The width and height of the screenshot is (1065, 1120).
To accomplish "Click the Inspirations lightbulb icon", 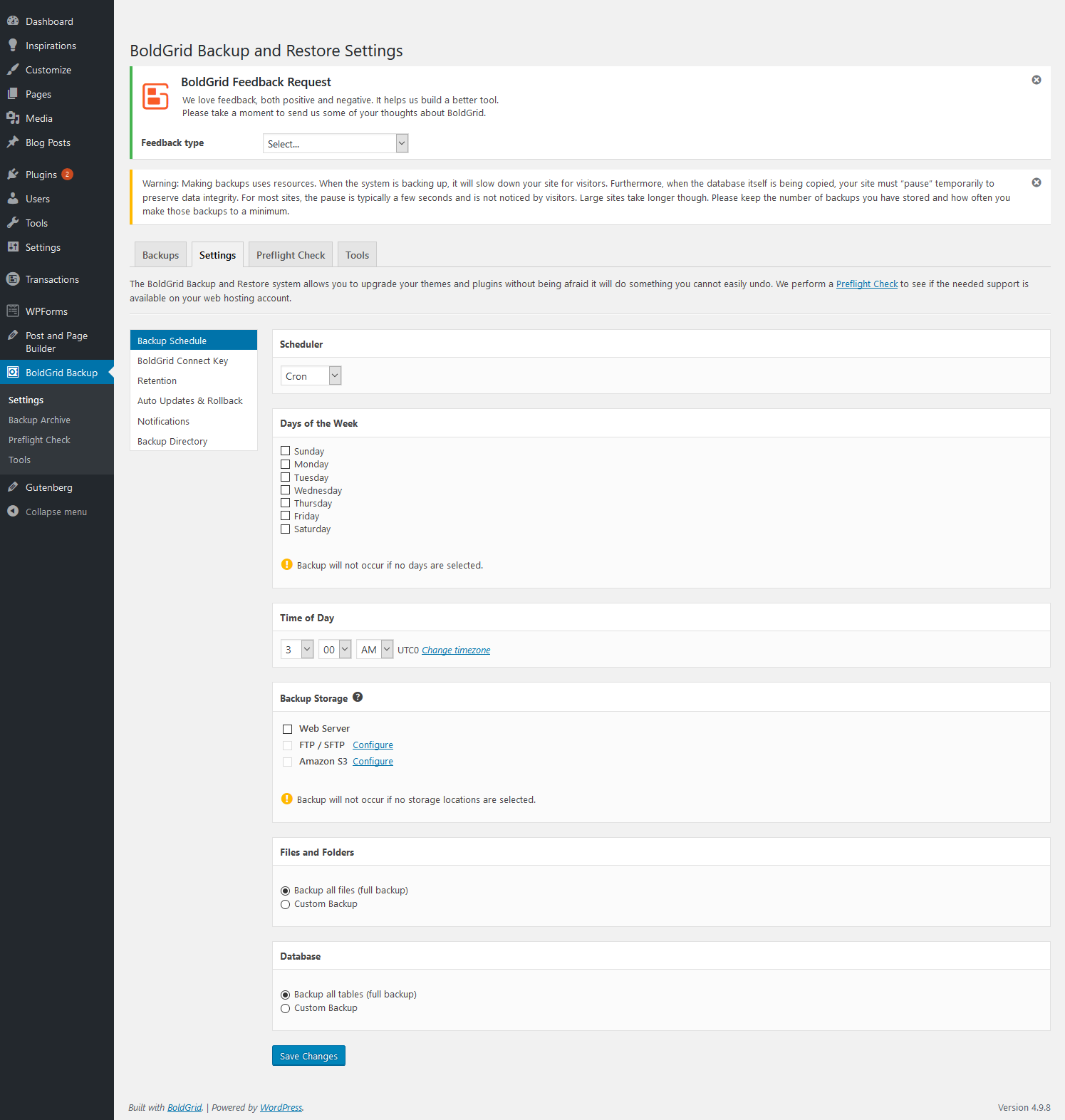I will click(13, 46).
